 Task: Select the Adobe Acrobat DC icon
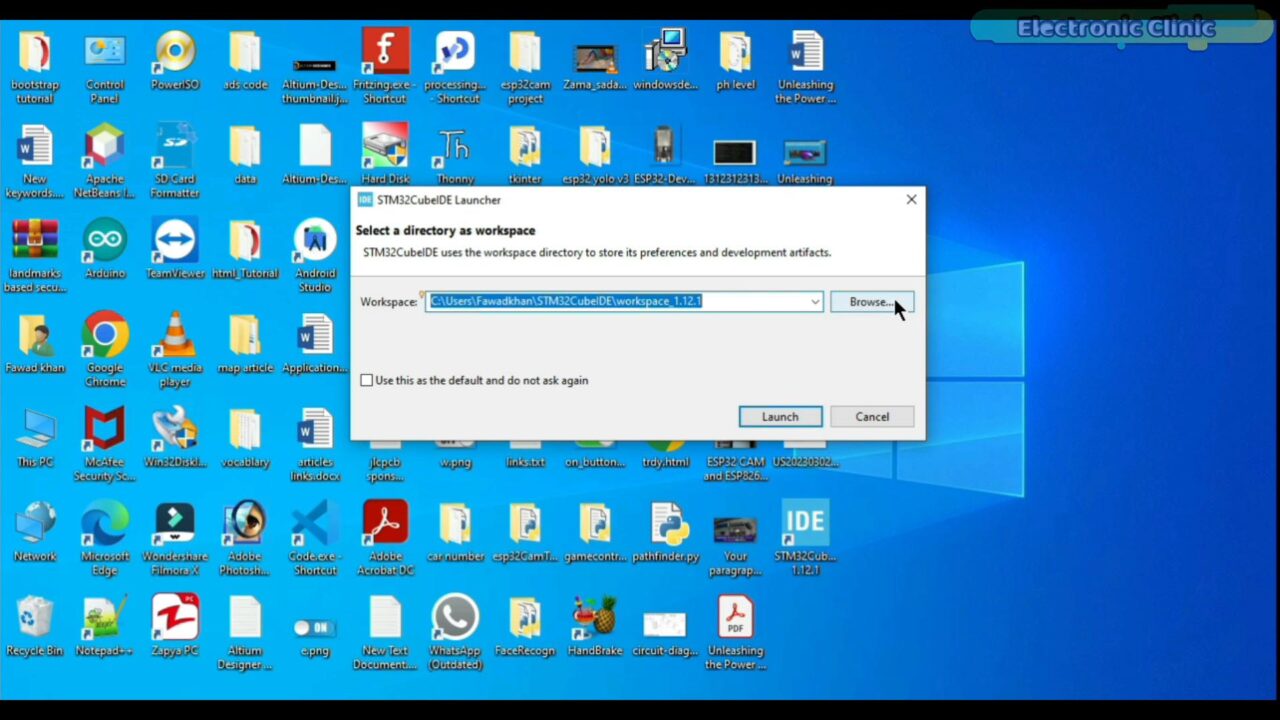coord(385,538)
